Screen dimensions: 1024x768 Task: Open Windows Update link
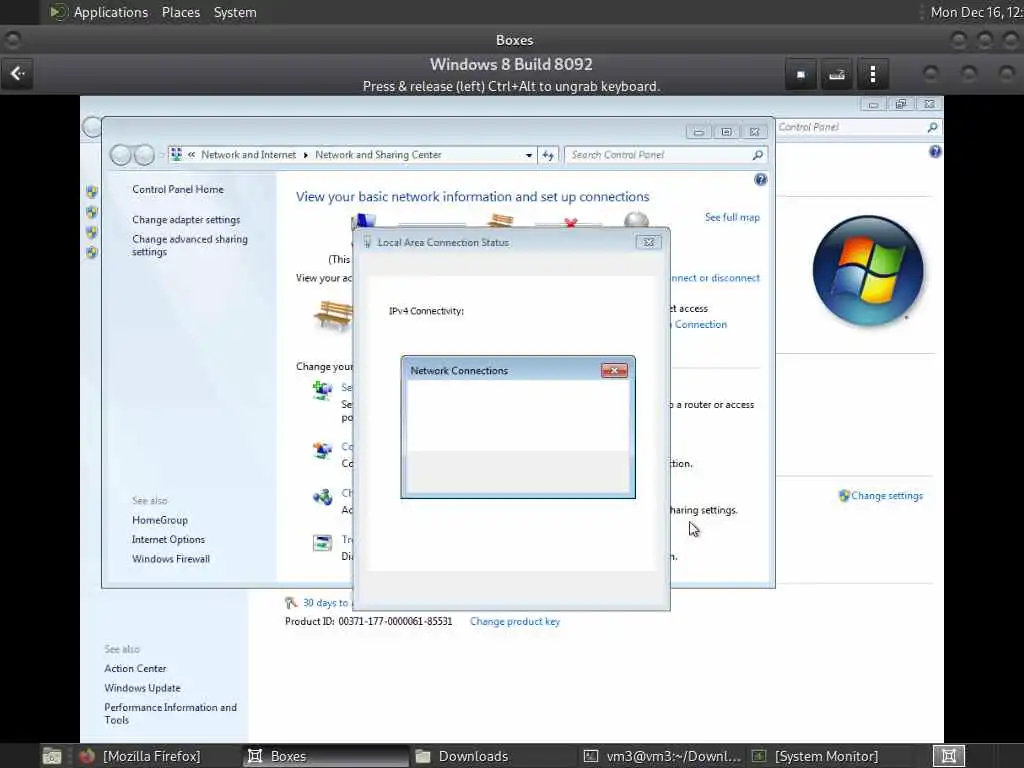point(142,688)
